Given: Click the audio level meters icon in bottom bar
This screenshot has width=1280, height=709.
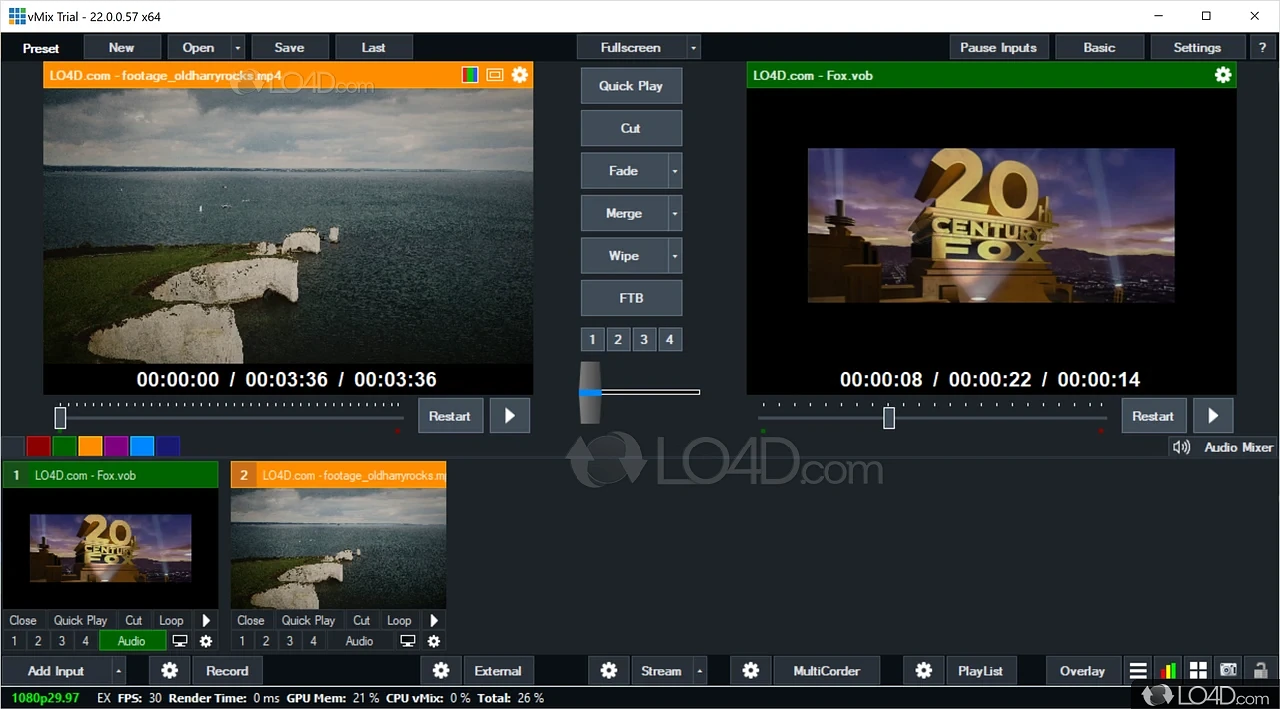Looking at the screenshot, I should (x=1168, y=670).
